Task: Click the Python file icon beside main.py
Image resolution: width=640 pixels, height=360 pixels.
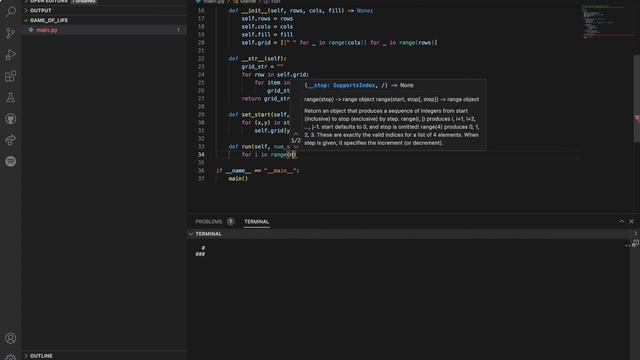Action: [31, 30]
